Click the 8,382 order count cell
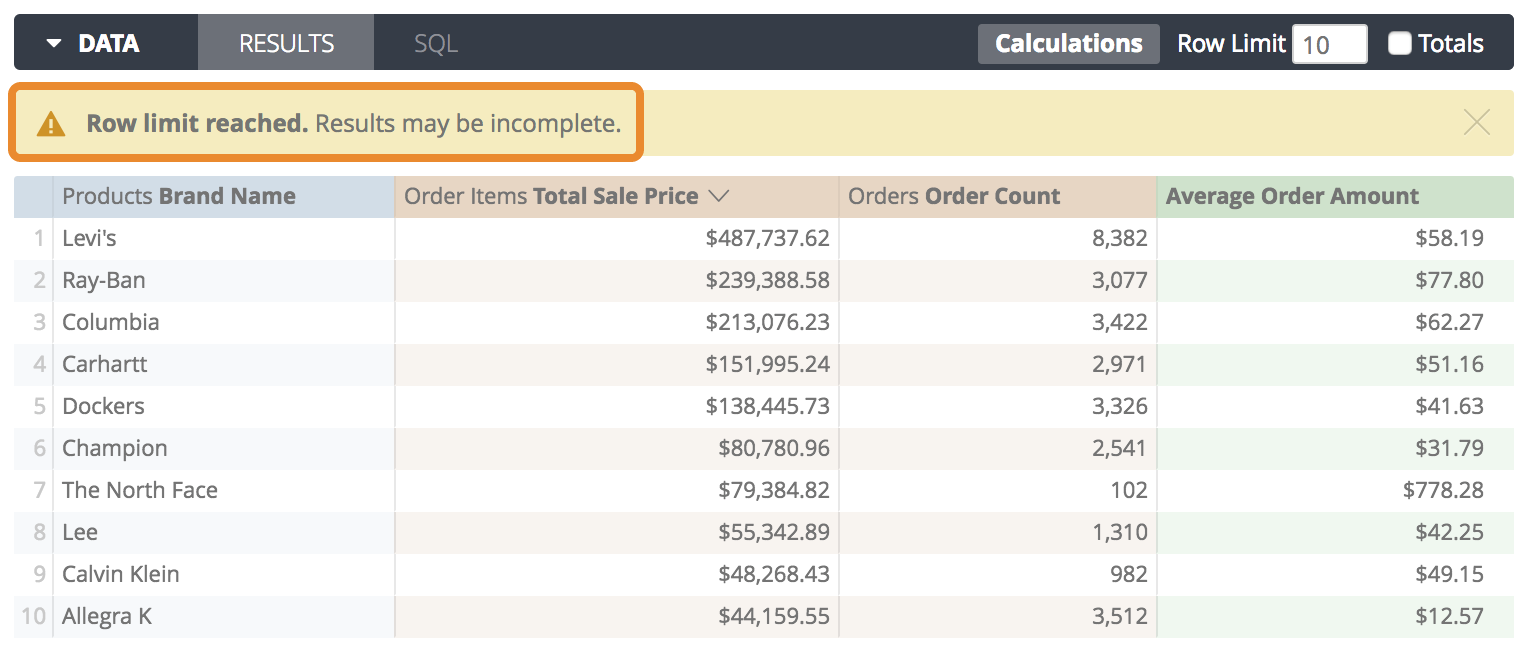 click(997, 238)
